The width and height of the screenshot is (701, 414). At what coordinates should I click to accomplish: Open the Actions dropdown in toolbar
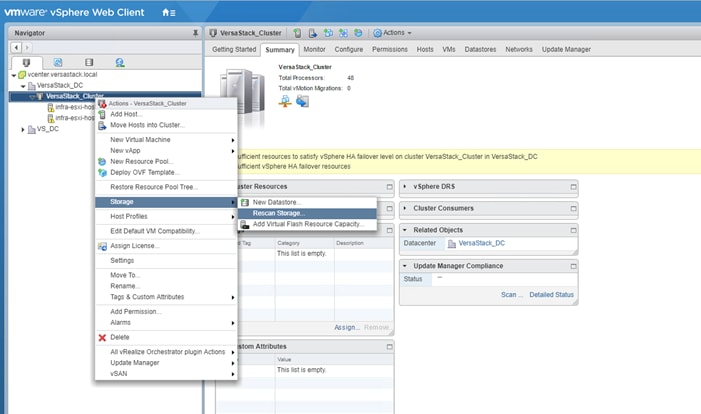pos(393,33)
